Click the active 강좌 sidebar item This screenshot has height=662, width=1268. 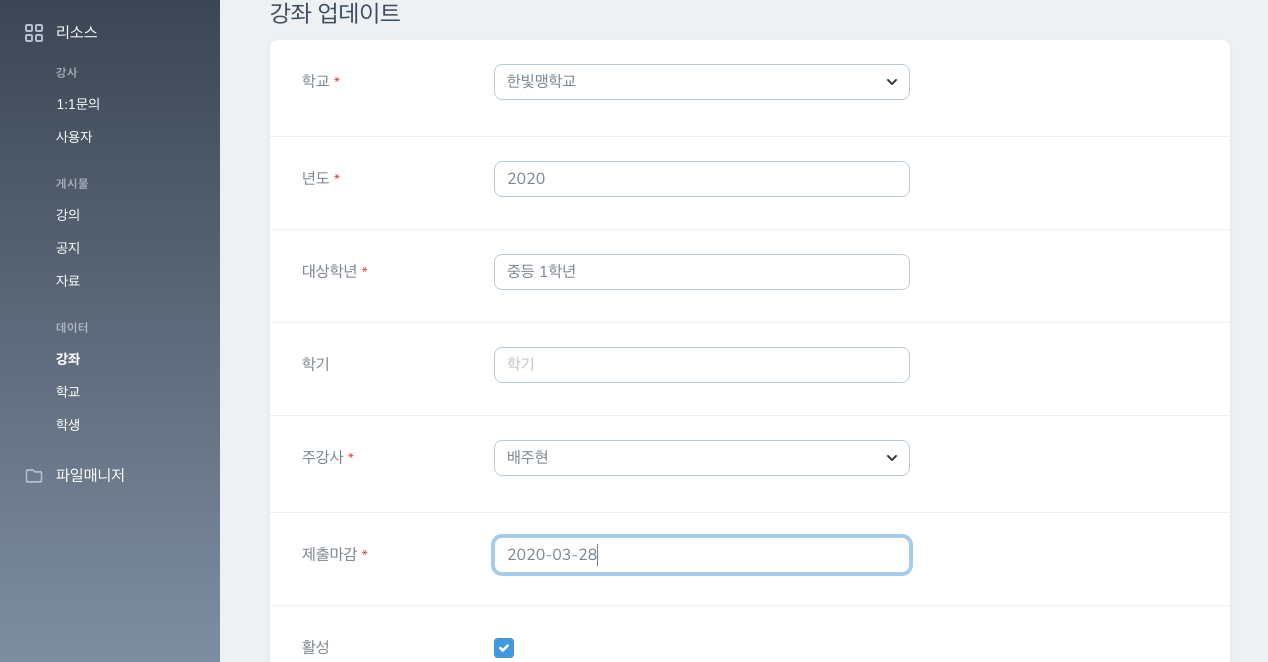[x=68, y=359]
